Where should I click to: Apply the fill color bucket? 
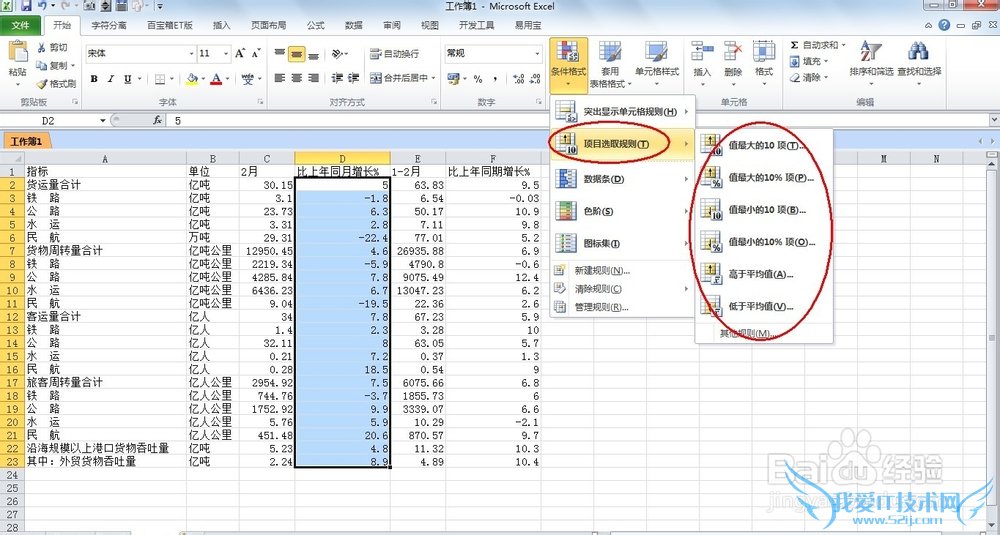click(x=192, y=78)
